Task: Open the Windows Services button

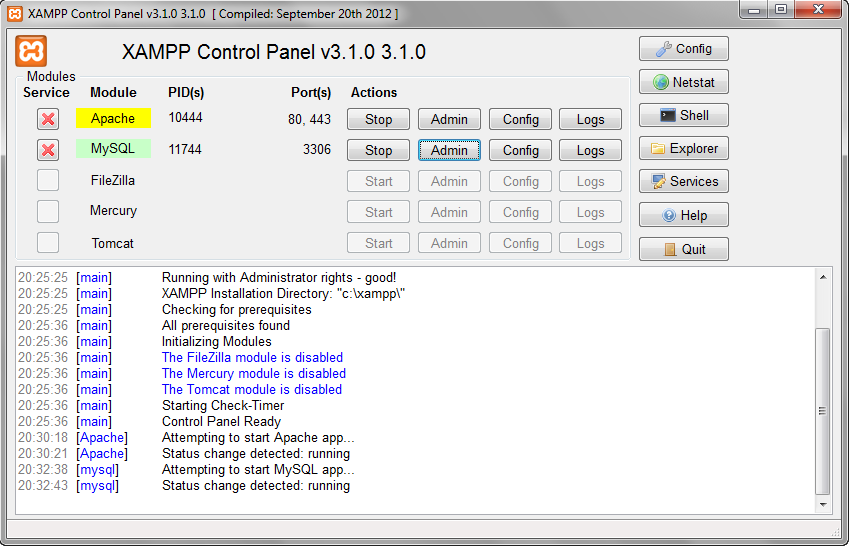Action: point(683,182)
